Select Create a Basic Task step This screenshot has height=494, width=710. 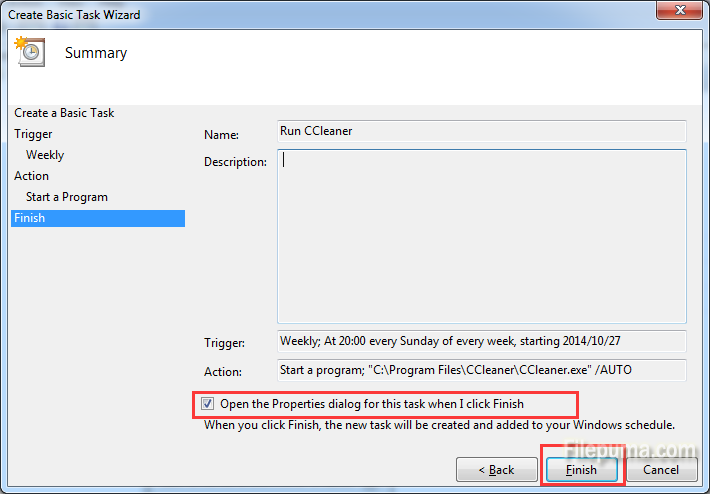pyautogui.click(x=64, y=113)
